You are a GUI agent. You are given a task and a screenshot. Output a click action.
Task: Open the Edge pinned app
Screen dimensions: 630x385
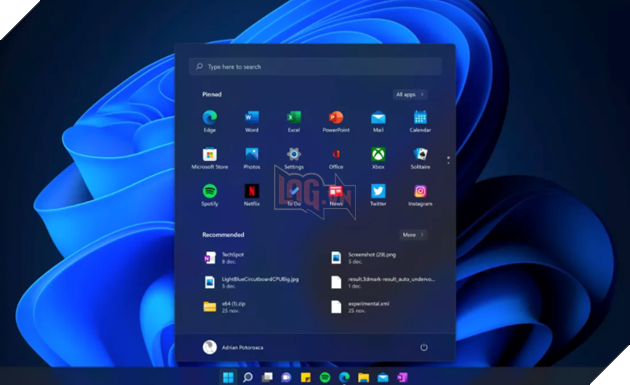(209, 121)
